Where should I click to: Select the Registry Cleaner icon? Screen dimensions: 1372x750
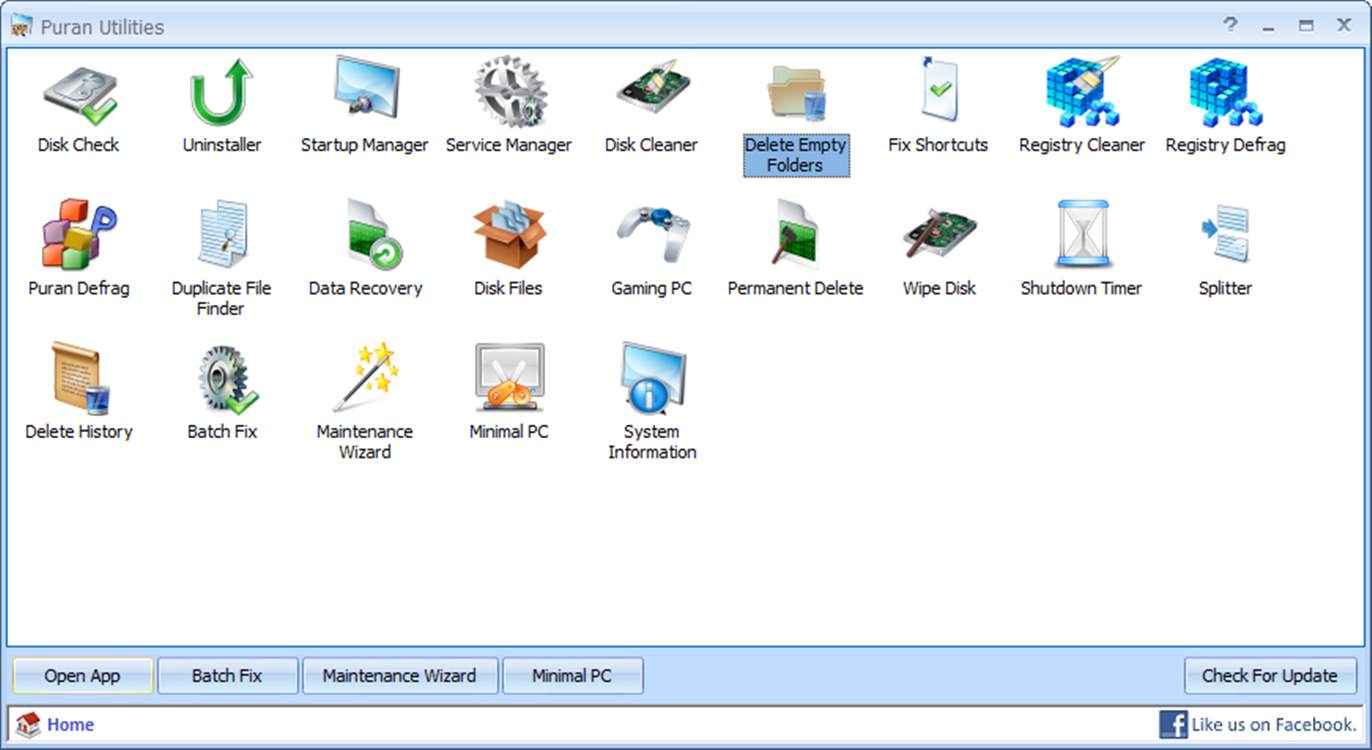[1082, 91]
